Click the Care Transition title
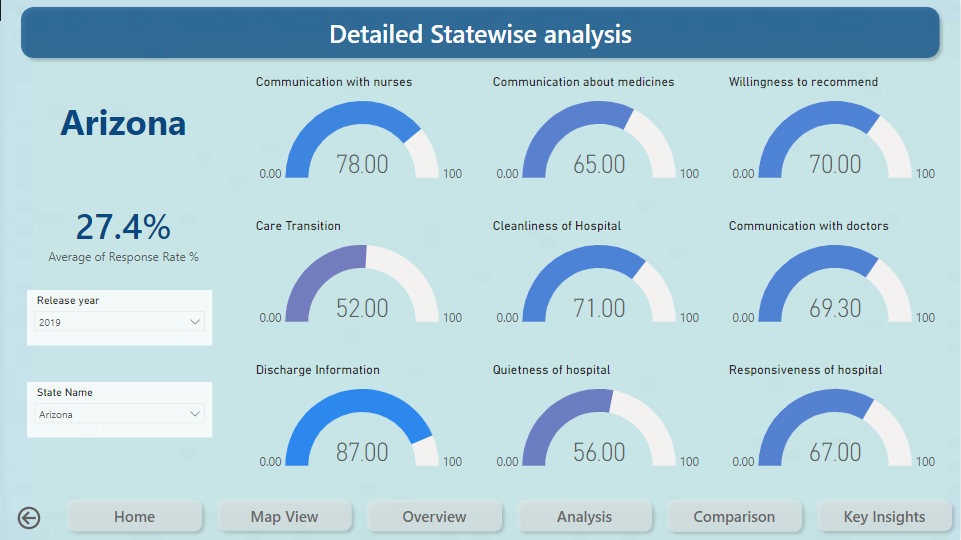The image size is (961, 540). (x=298, y=226)
